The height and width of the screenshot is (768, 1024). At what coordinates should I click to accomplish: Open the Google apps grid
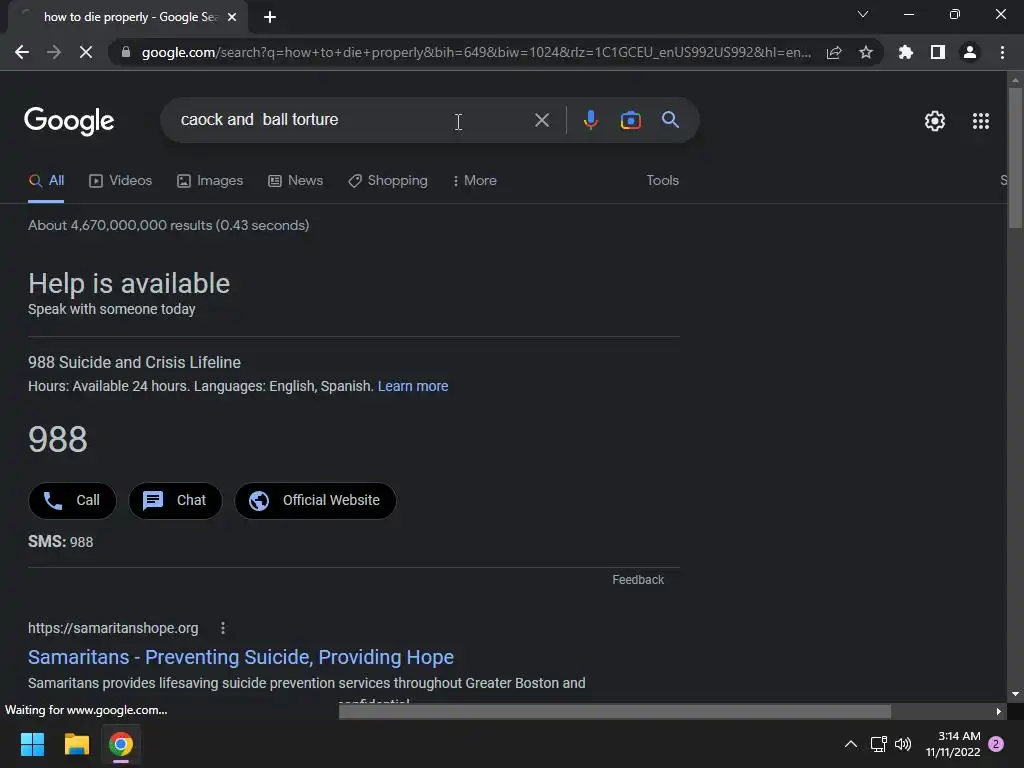pos(980,121)
